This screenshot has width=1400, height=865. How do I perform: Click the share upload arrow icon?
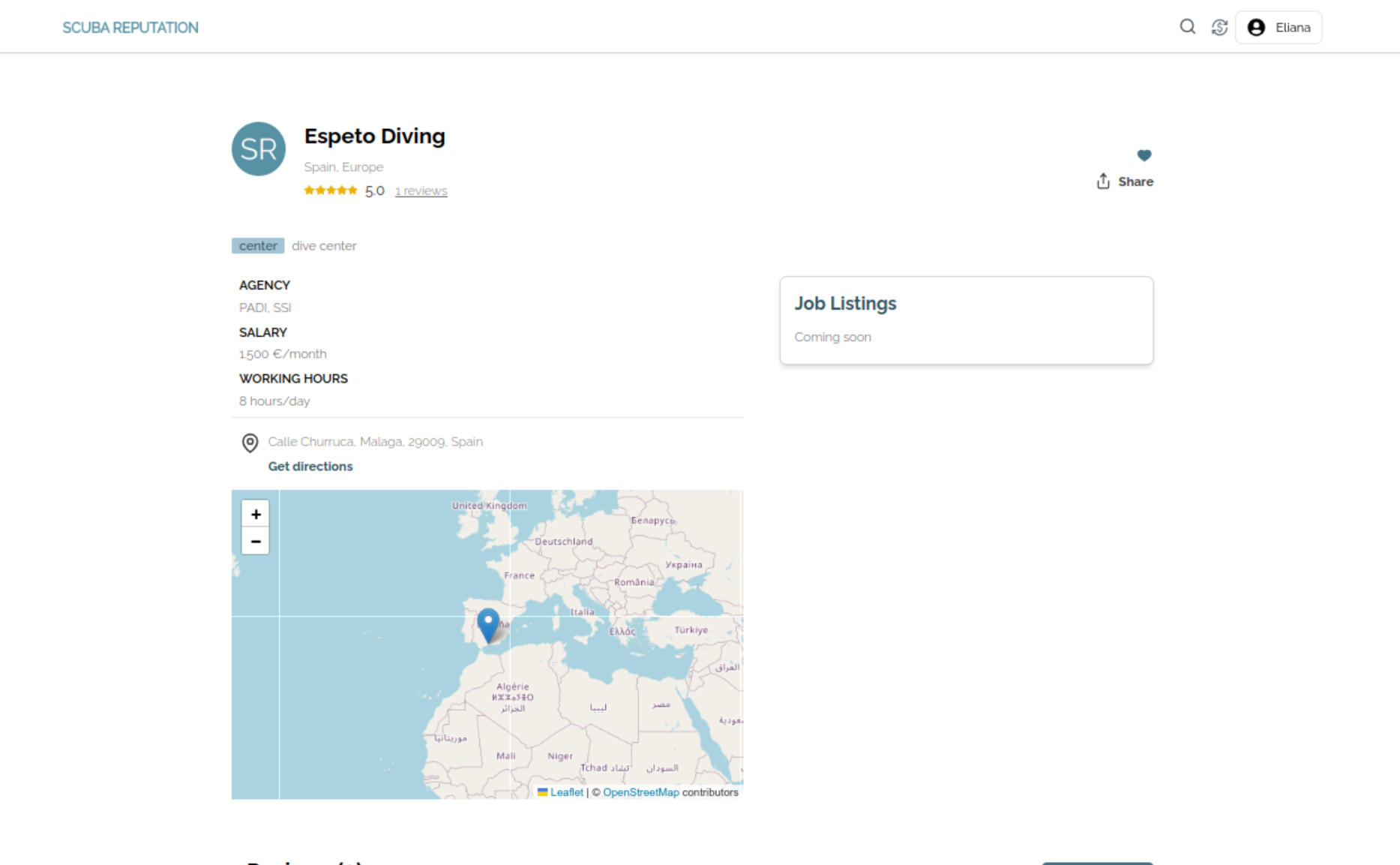[1102, 181]
